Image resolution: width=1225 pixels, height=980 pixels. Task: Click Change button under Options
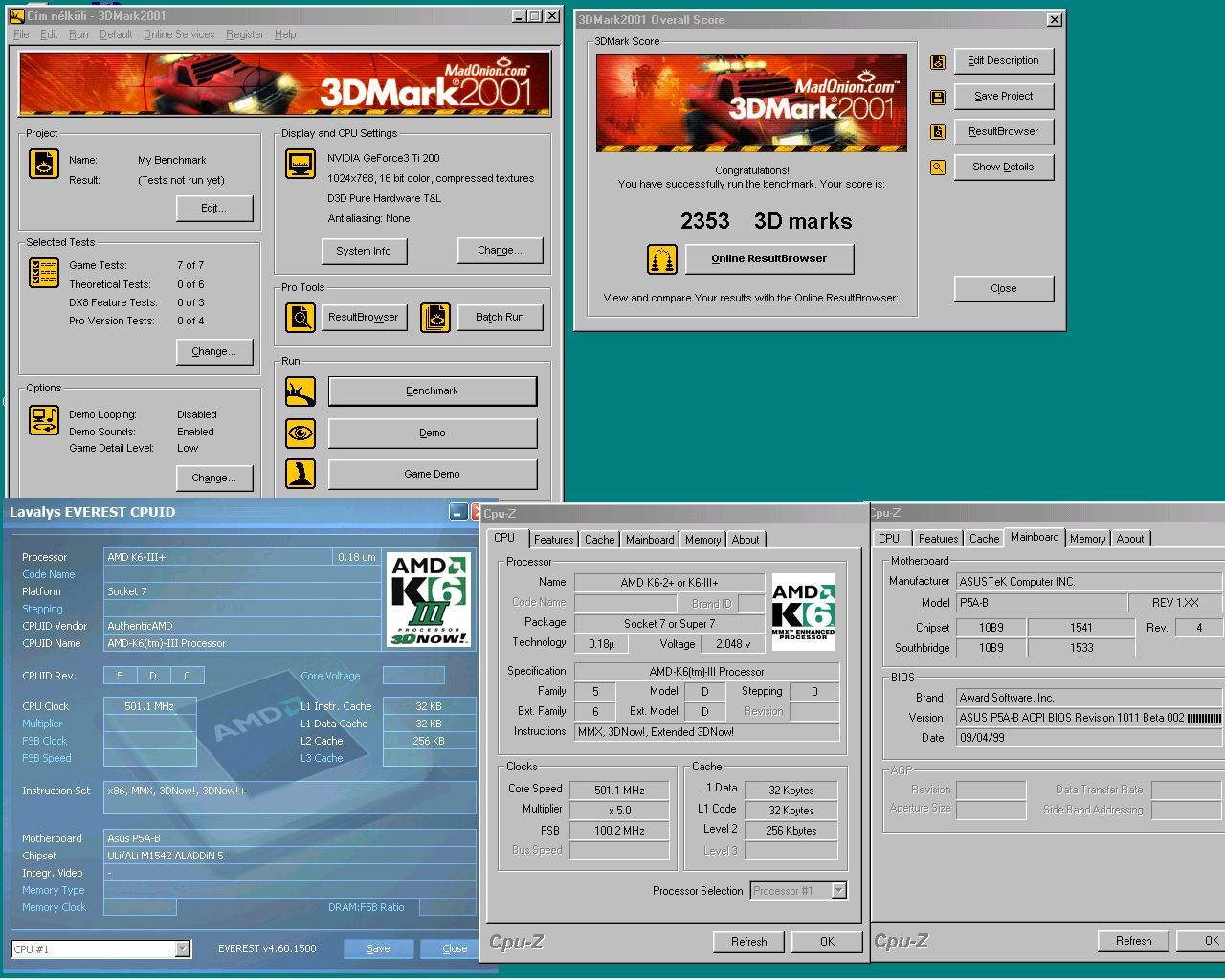point(214,479)
